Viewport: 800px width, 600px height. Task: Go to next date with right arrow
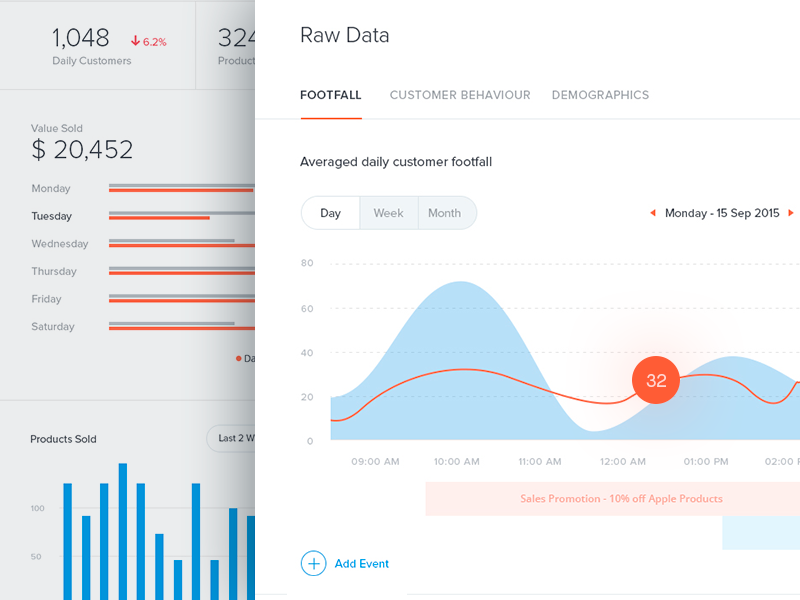[791, 213]
